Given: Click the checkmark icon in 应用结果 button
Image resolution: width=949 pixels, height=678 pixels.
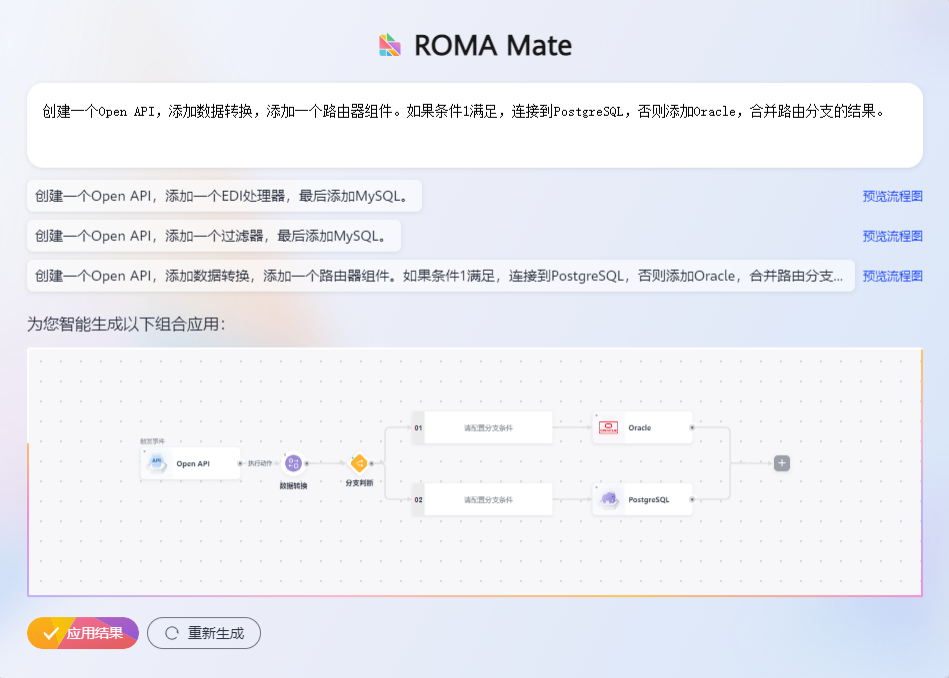Looking at the screenshot, I should tap(50, 634).
